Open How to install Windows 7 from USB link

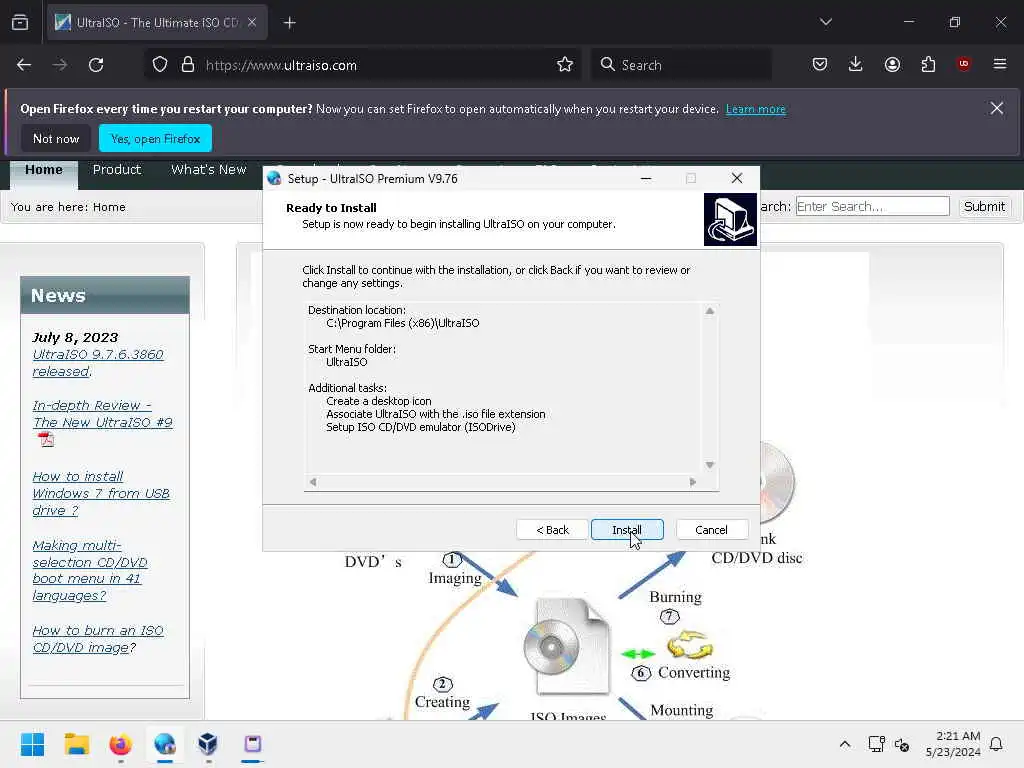point(101,493)
